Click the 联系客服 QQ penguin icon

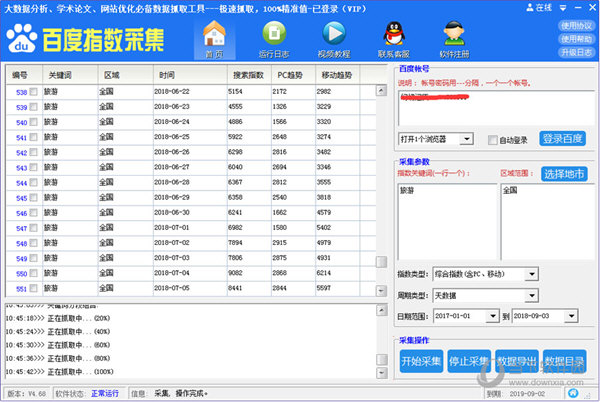pos(394,39)
